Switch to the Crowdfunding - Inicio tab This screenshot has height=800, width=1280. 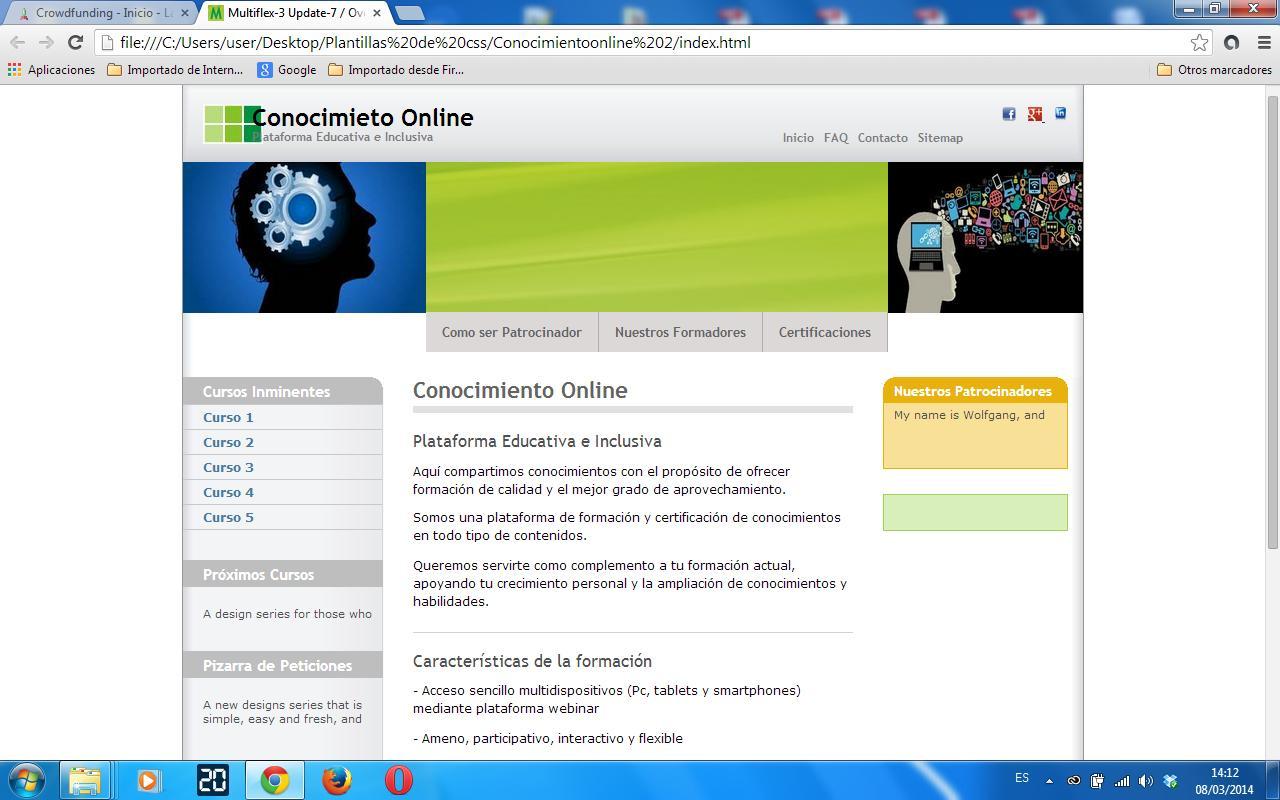(100, 13)
